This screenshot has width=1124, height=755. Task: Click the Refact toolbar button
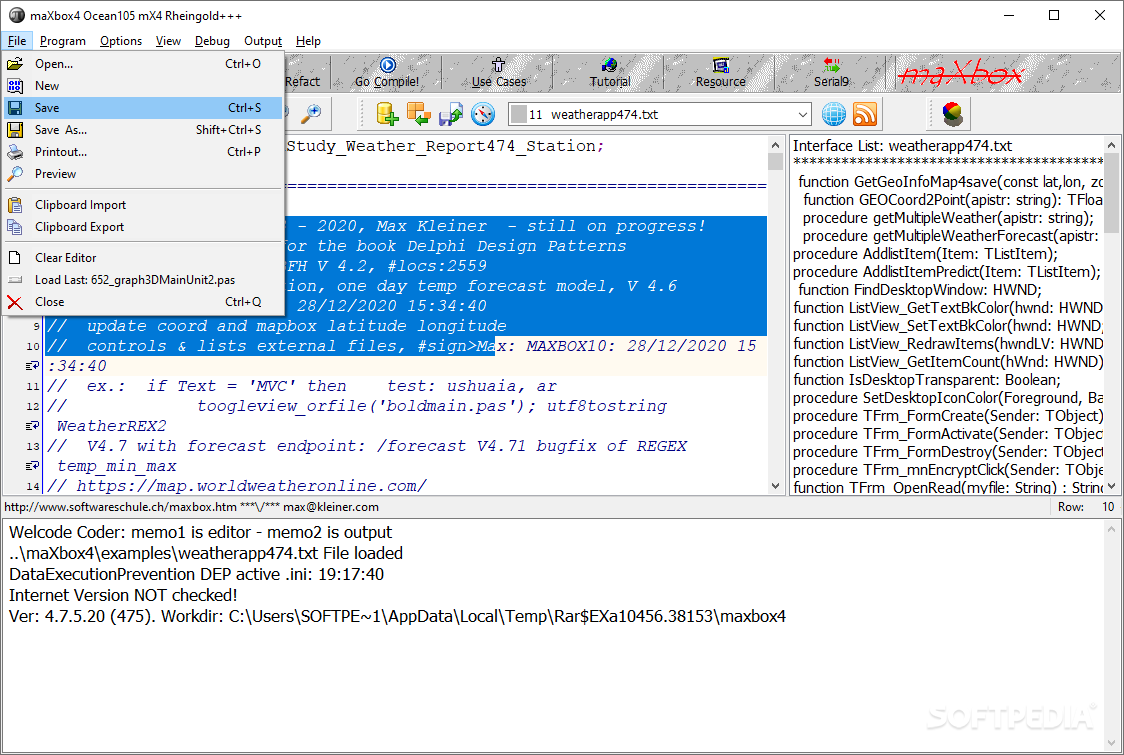[303, 81]
